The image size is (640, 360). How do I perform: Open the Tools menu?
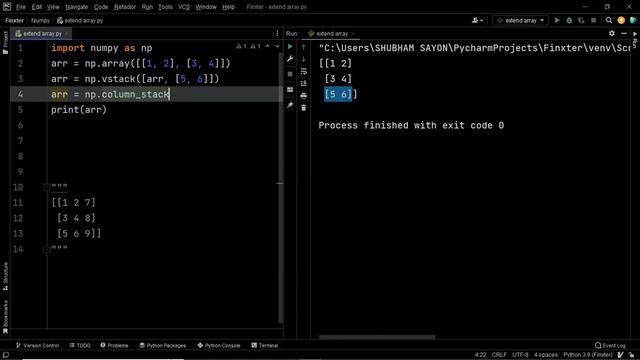[x=165, y=7]
